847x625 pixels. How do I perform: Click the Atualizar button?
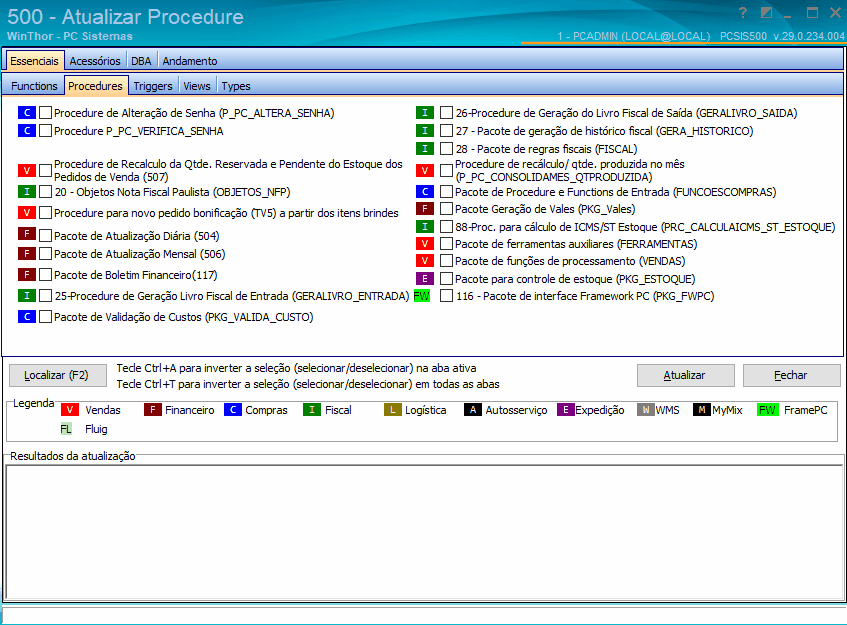(685, 375)
